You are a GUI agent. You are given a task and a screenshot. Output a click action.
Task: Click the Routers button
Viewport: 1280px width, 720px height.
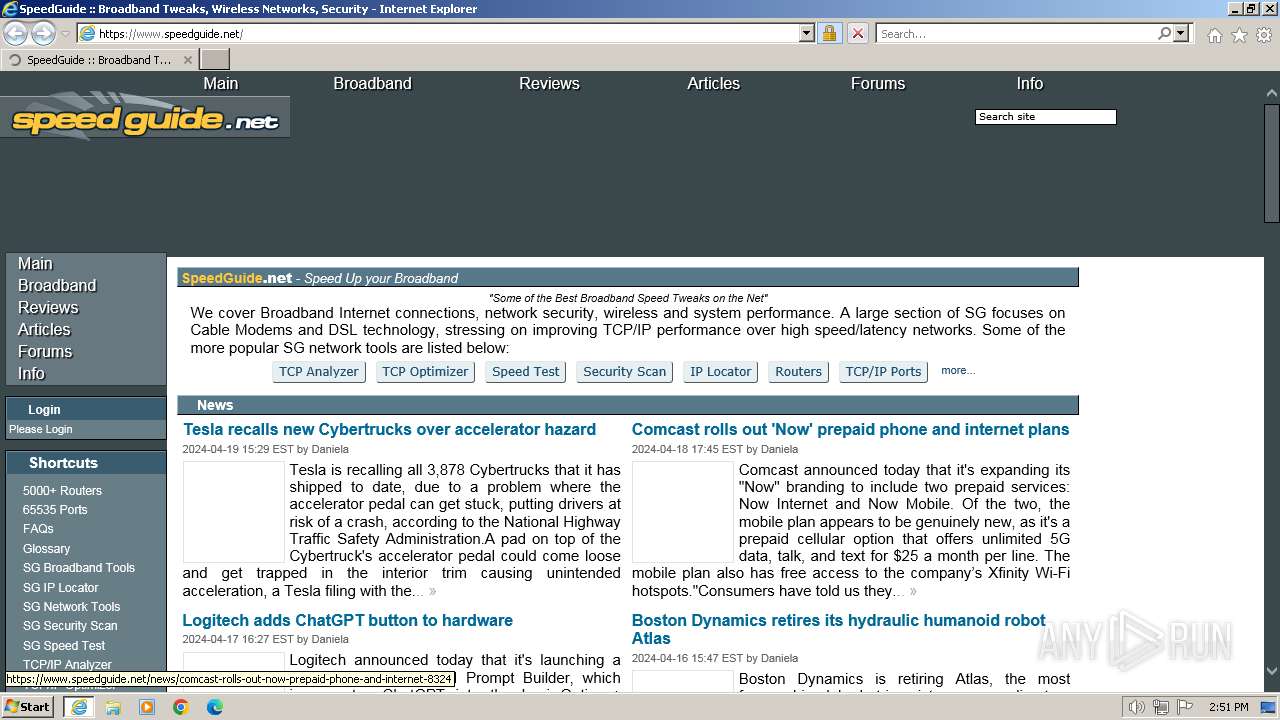[x=798, y=372]
